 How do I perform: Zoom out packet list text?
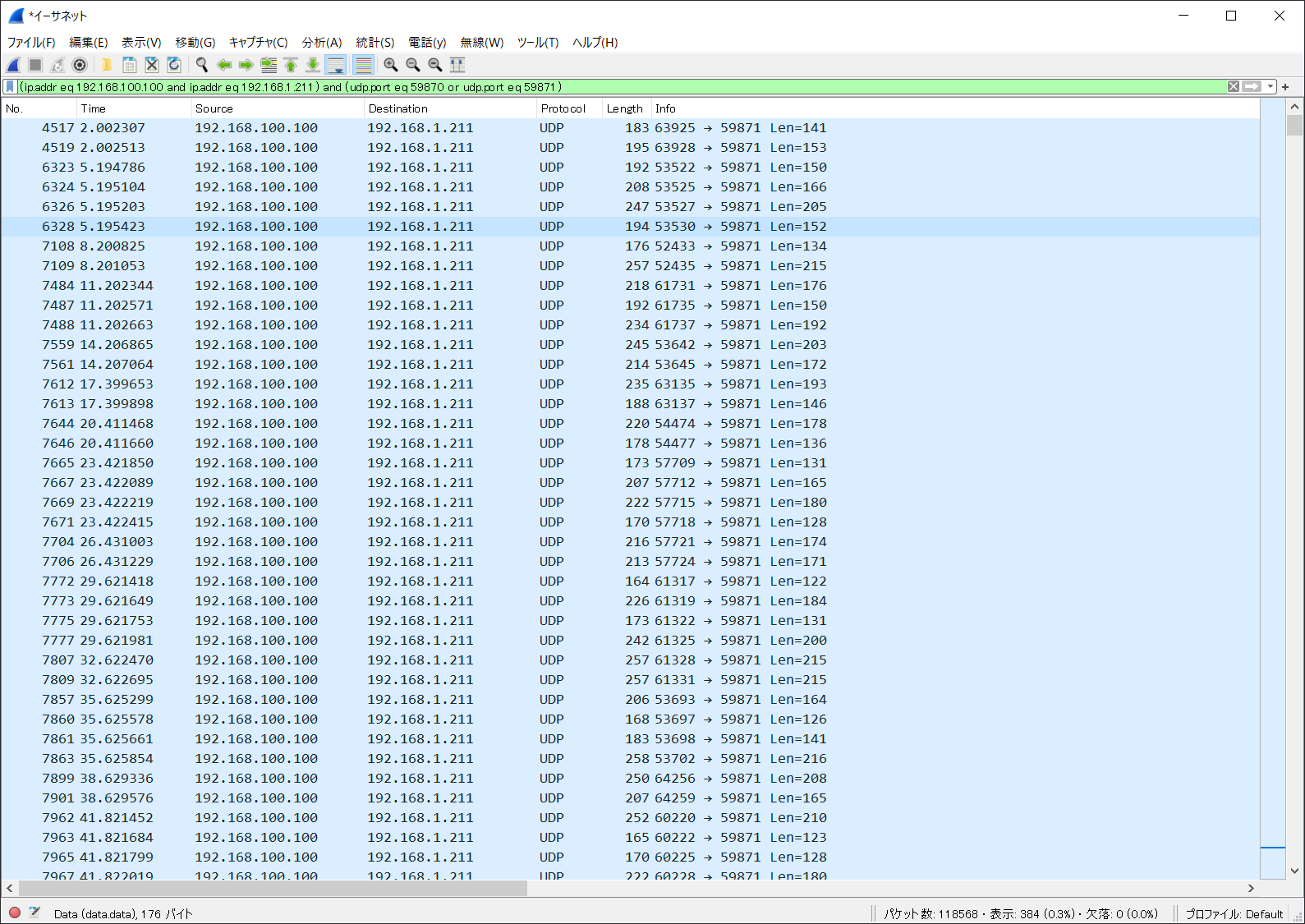click(x=413, y=65)
